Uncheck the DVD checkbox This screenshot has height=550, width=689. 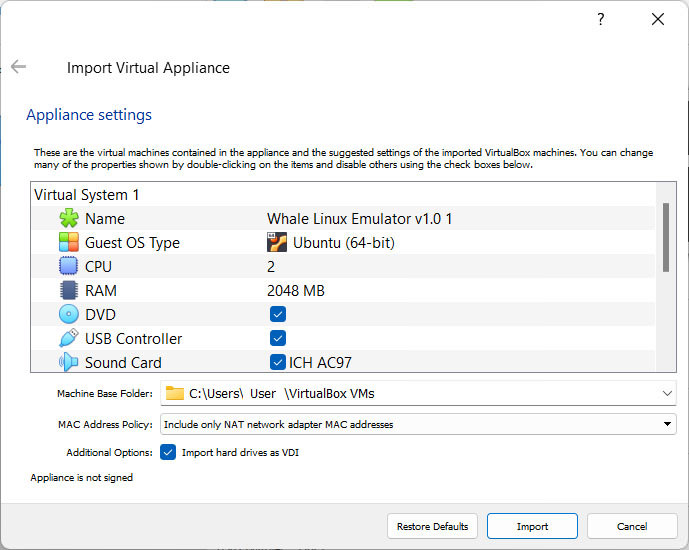[278, 315]
